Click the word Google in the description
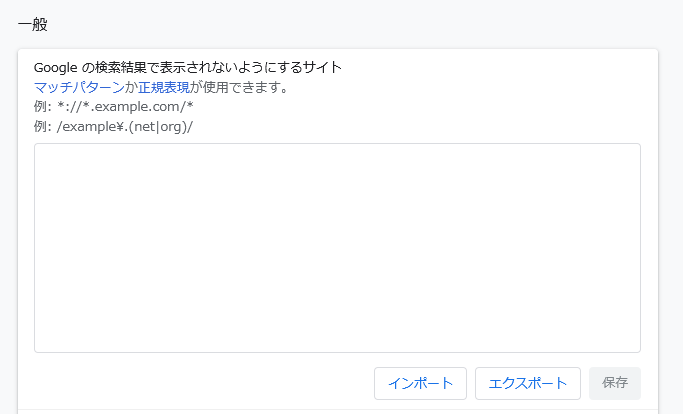The image size is (683, 414). click(x=55, y=67)
